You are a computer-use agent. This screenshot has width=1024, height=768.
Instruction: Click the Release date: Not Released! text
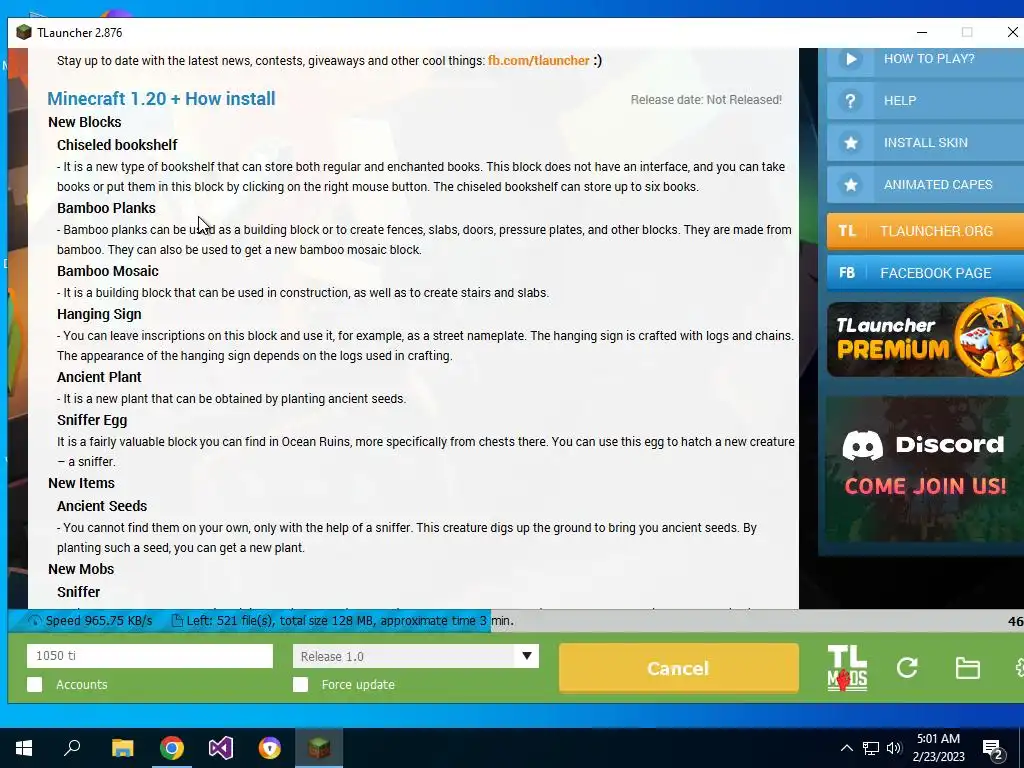pos(706,100)
